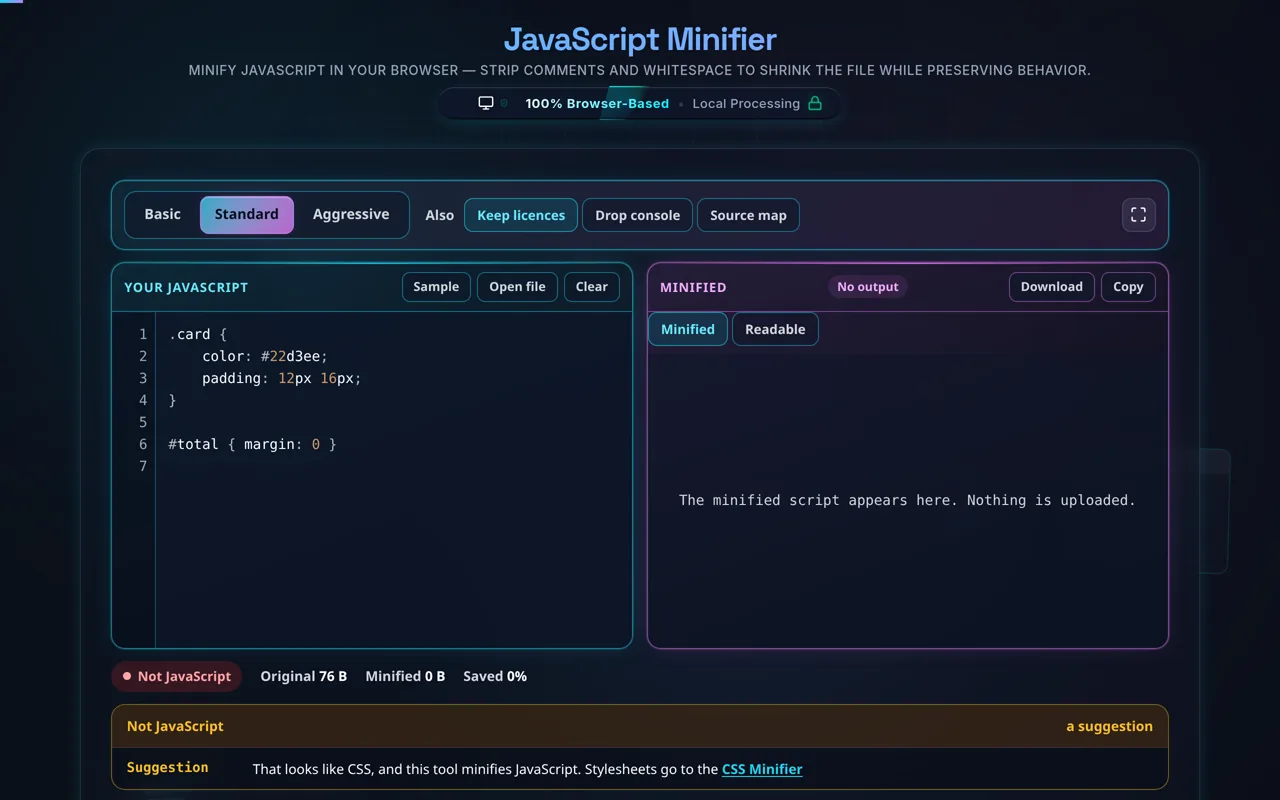
Task: Click the 'Suggestion' row label
Action: (168, 767)
